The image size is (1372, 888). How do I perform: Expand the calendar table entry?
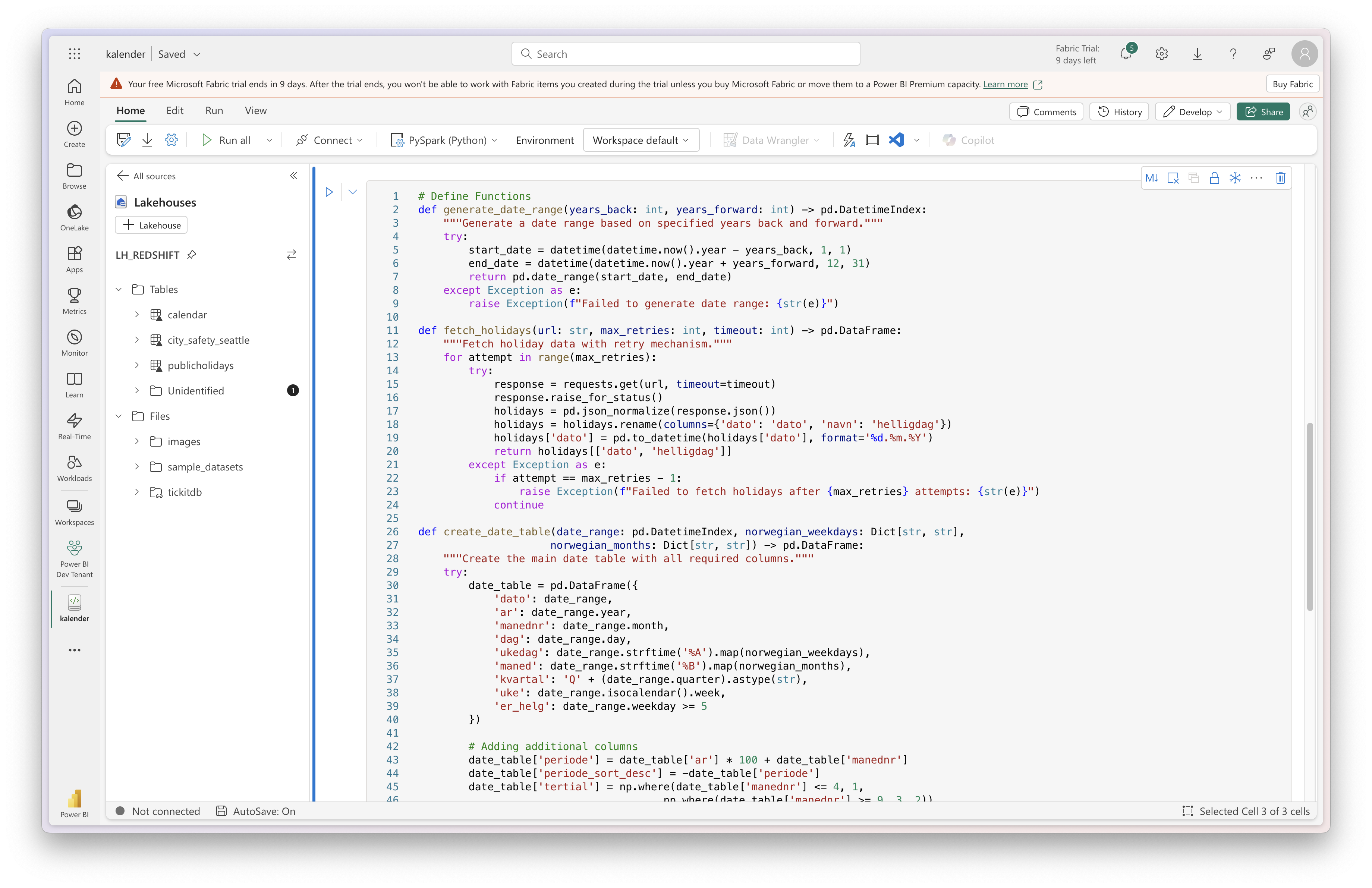tap(136, 315)
